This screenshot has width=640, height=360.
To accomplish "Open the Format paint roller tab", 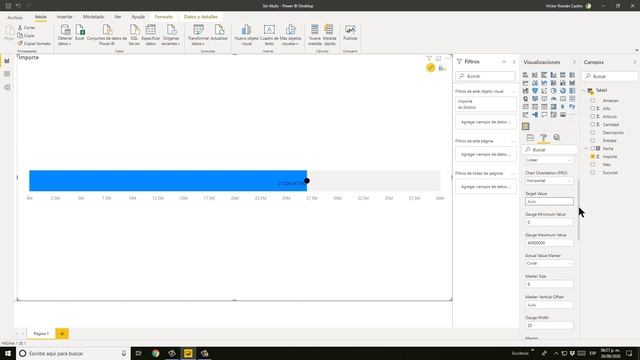I will 543,138.
